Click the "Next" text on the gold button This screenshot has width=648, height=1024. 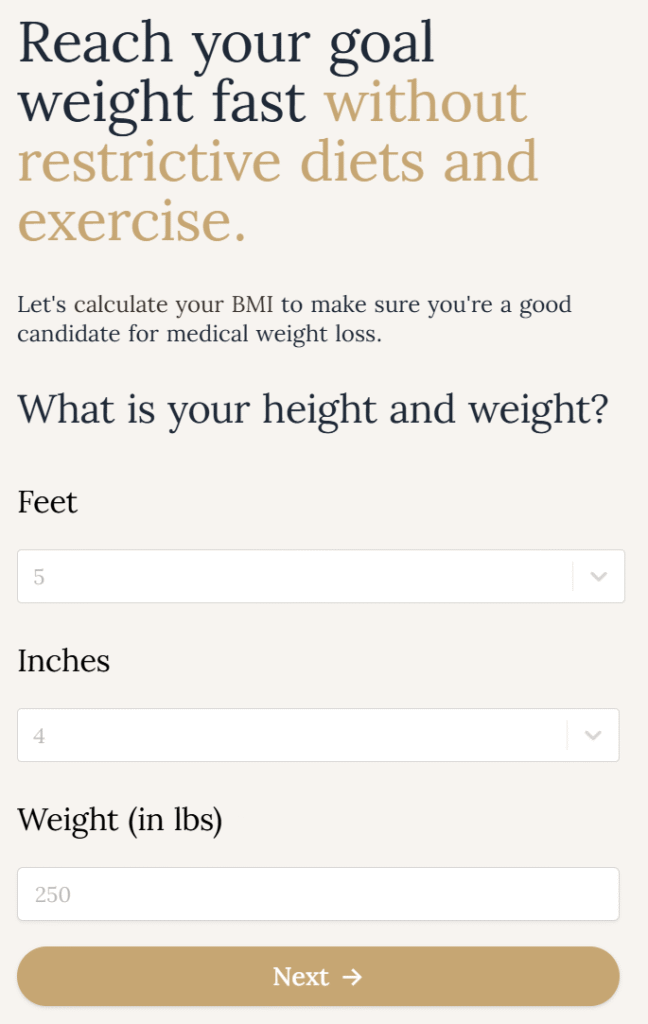tap(301, 976)
